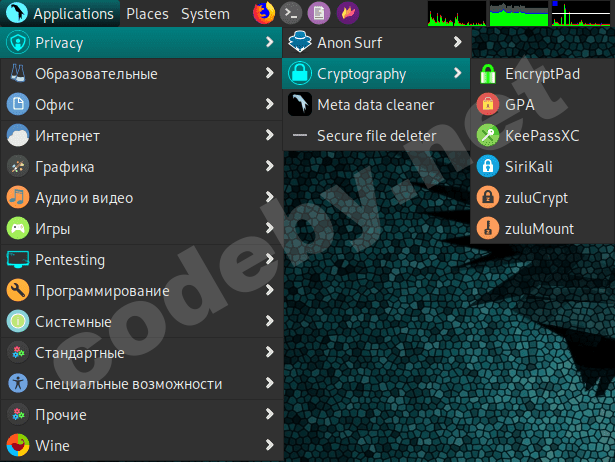615x462 pixels.
Task: Click the GPA red lock icon
Action: click(x=488, y=104)
